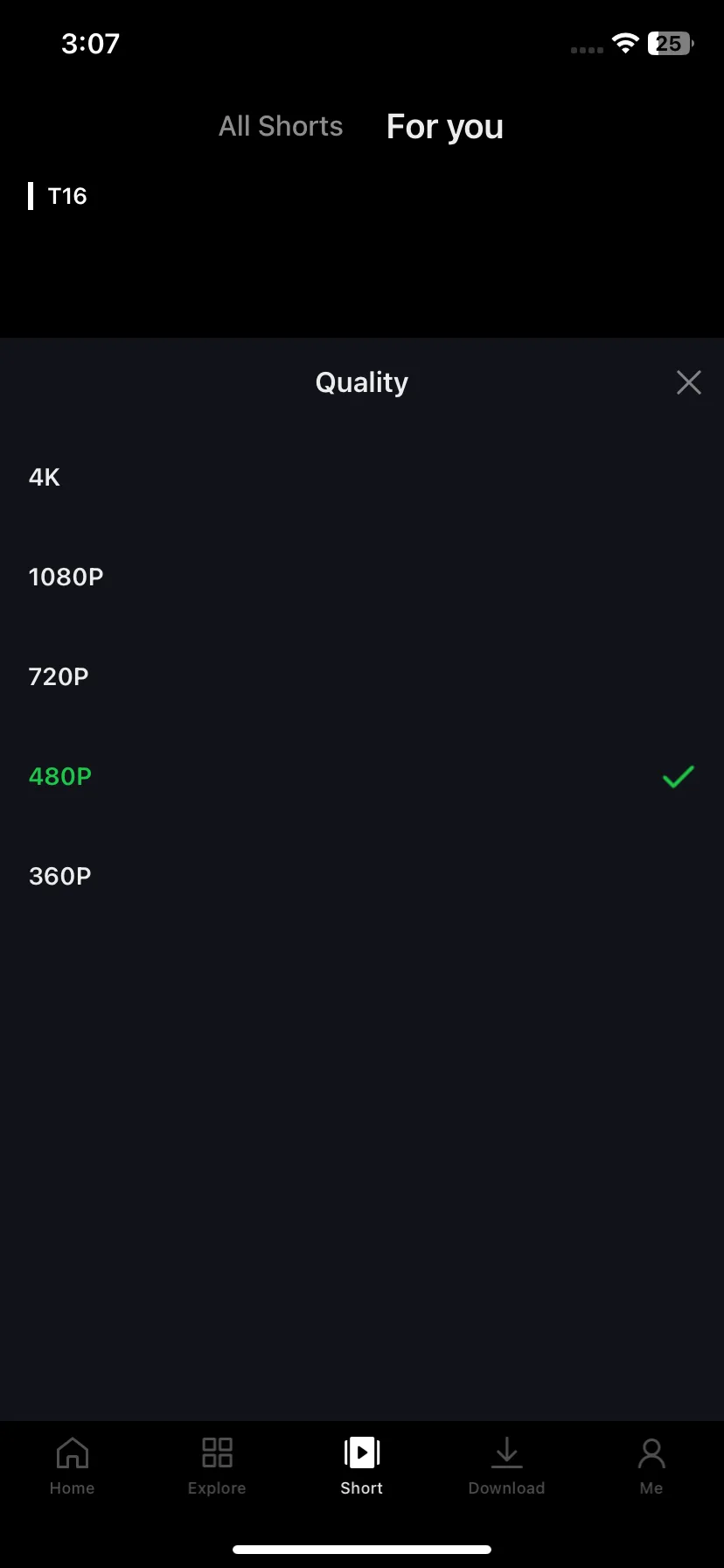Screen dimensions: 724x1568
Task: Tap the home indicator bar at bottom
Action: (362, 1550)
